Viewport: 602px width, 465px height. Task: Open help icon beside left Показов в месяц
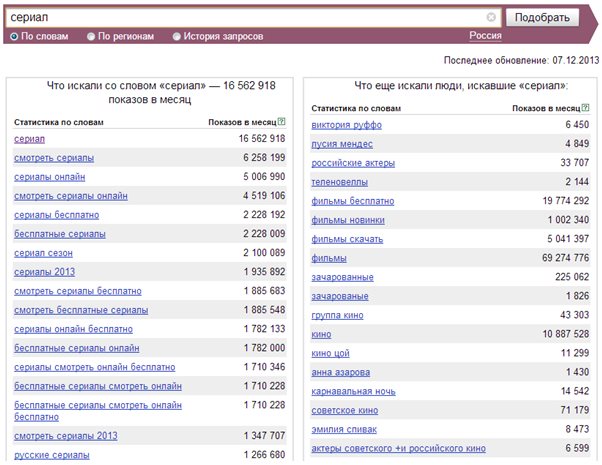coord(281,122)
